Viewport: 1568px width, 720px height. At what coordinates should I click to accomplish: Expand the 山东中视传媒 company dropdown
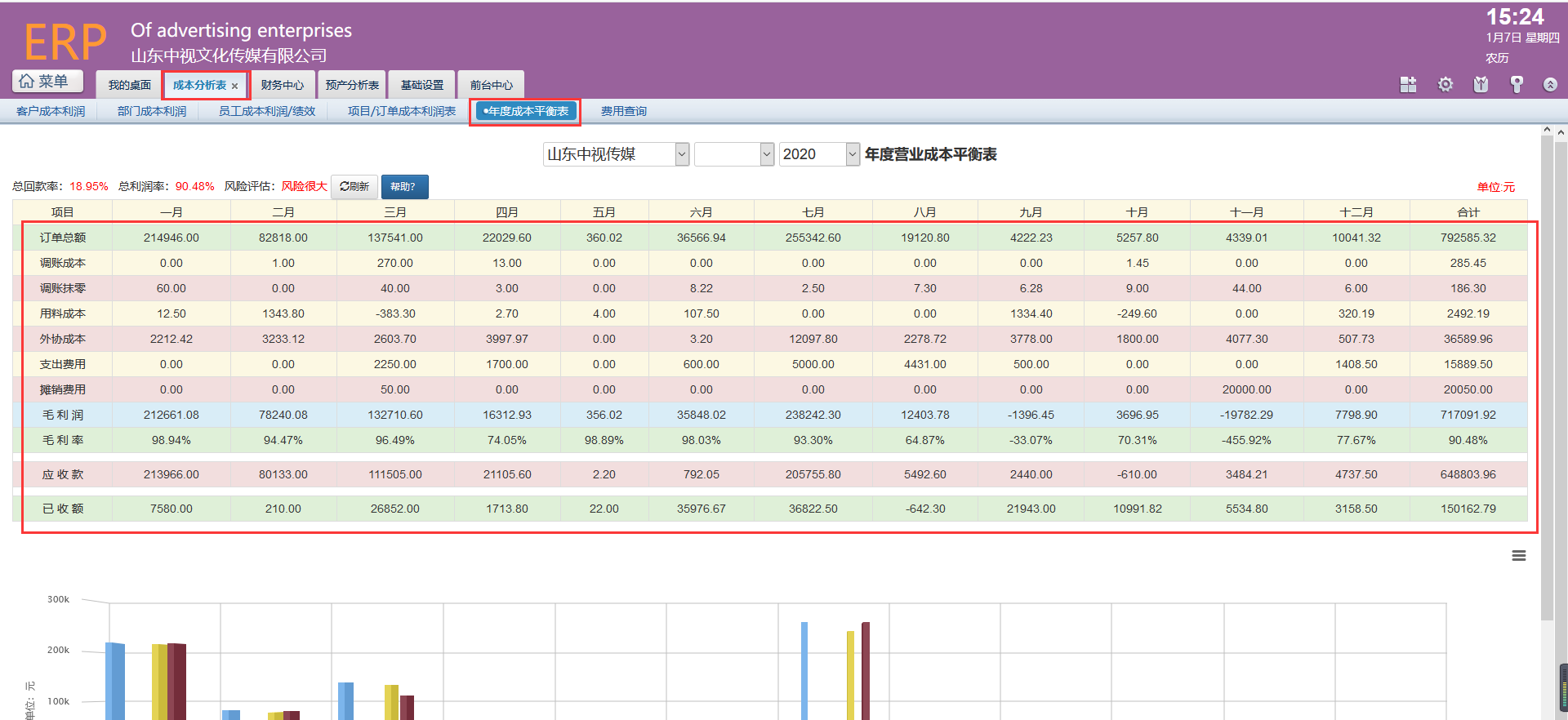(617, 154)
